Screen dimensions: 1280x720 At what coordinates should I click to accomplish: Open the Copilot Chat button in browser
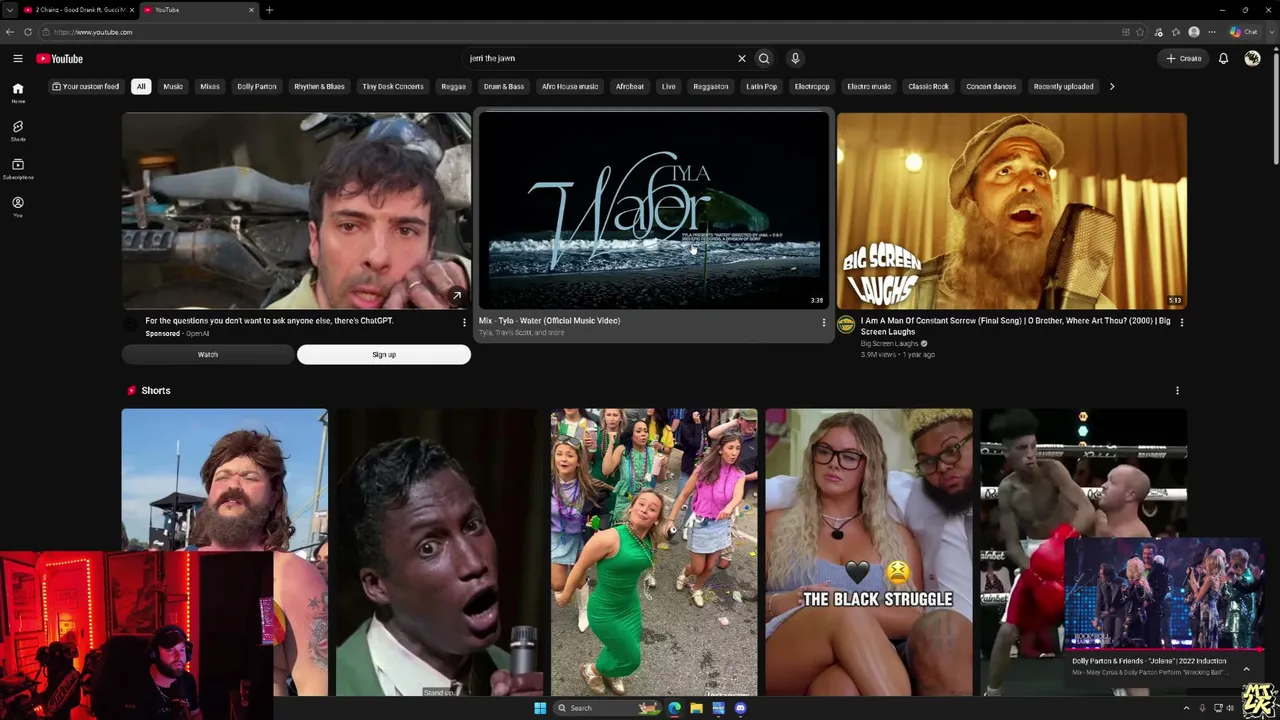(x=1244, y=32)
